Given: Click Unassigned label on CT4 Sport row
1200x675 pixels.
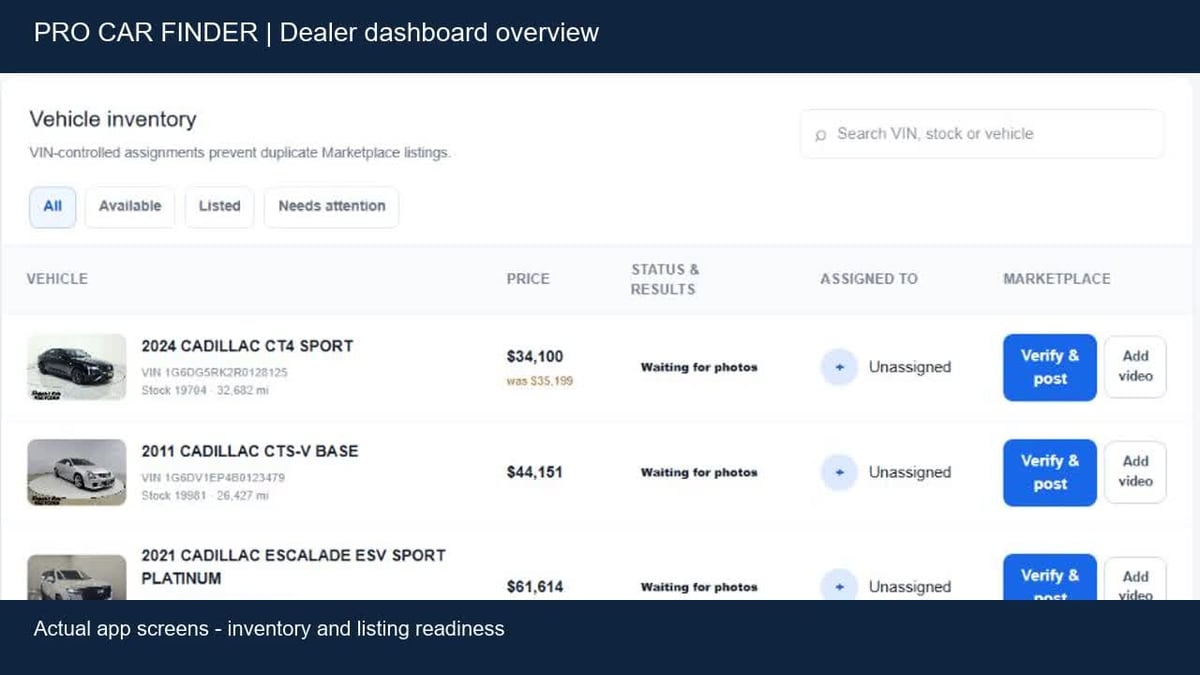Looking at the screenshot, I should coord(909,367).
